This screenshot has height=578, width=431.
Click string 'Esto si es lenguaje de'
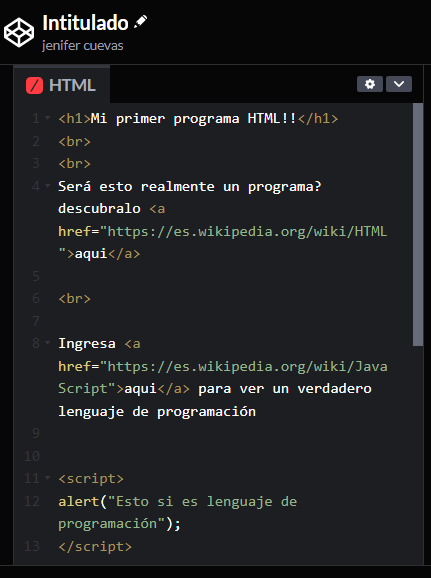[x=202, y=501]
